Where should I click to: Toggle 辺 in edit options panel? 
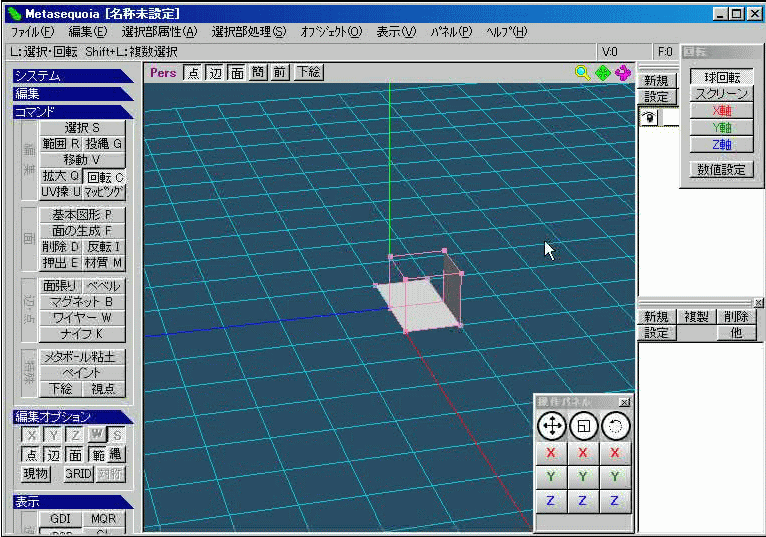[x=53, y=455]
